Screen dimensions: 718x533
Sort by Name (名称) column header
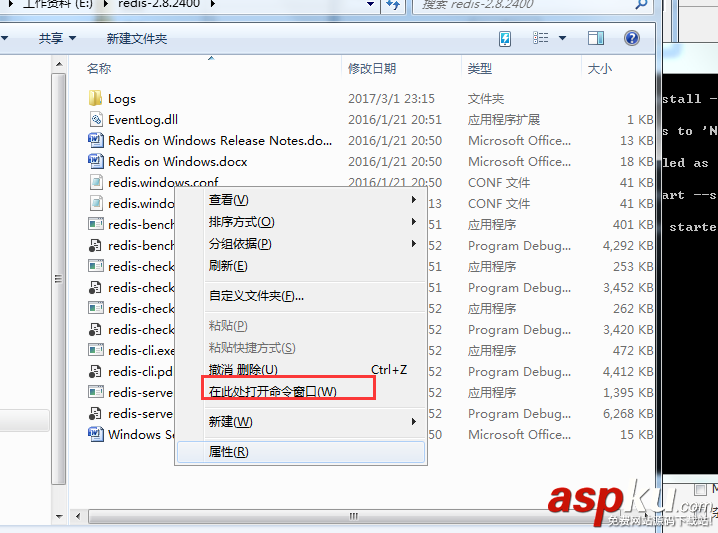[99, 69]
